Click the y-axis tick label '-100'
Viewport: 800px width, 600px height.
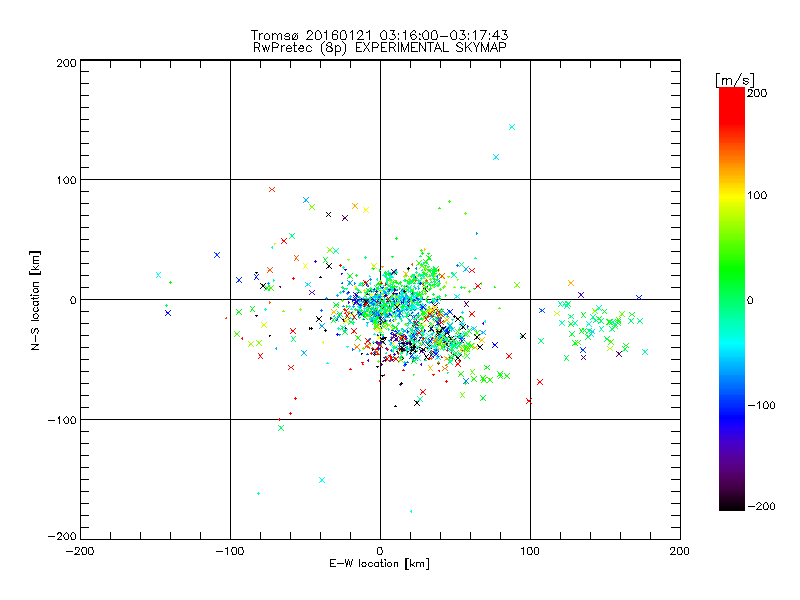[62, 420]
